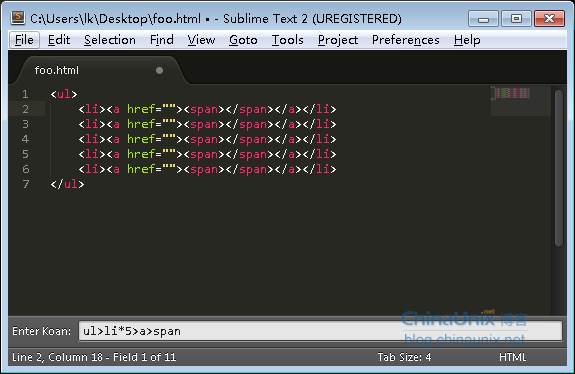Click line number 4 in gutter
This screenshot has height=374, width=575.
(25, 139)
